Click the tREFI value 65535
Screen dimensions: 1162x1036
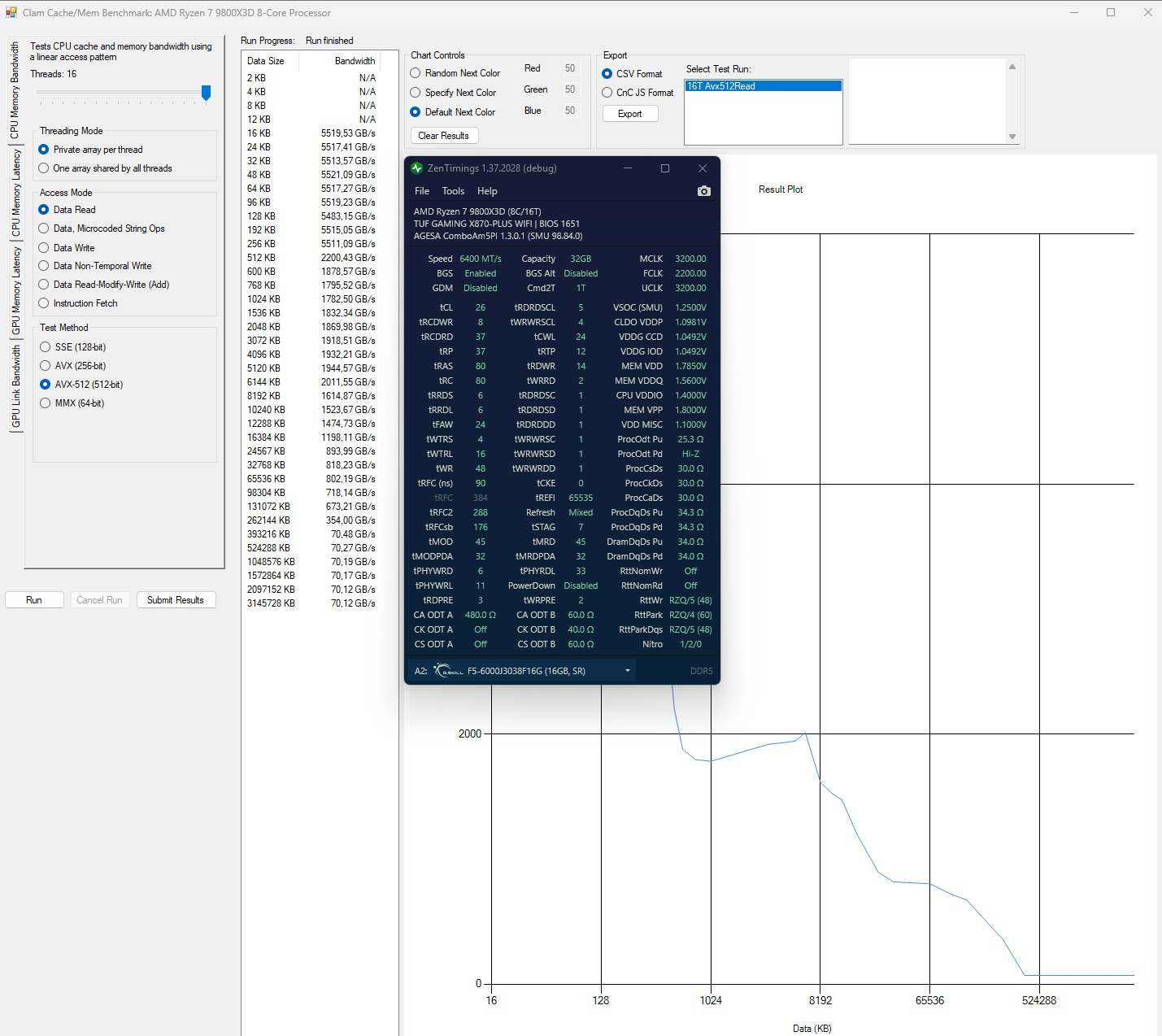581,498
